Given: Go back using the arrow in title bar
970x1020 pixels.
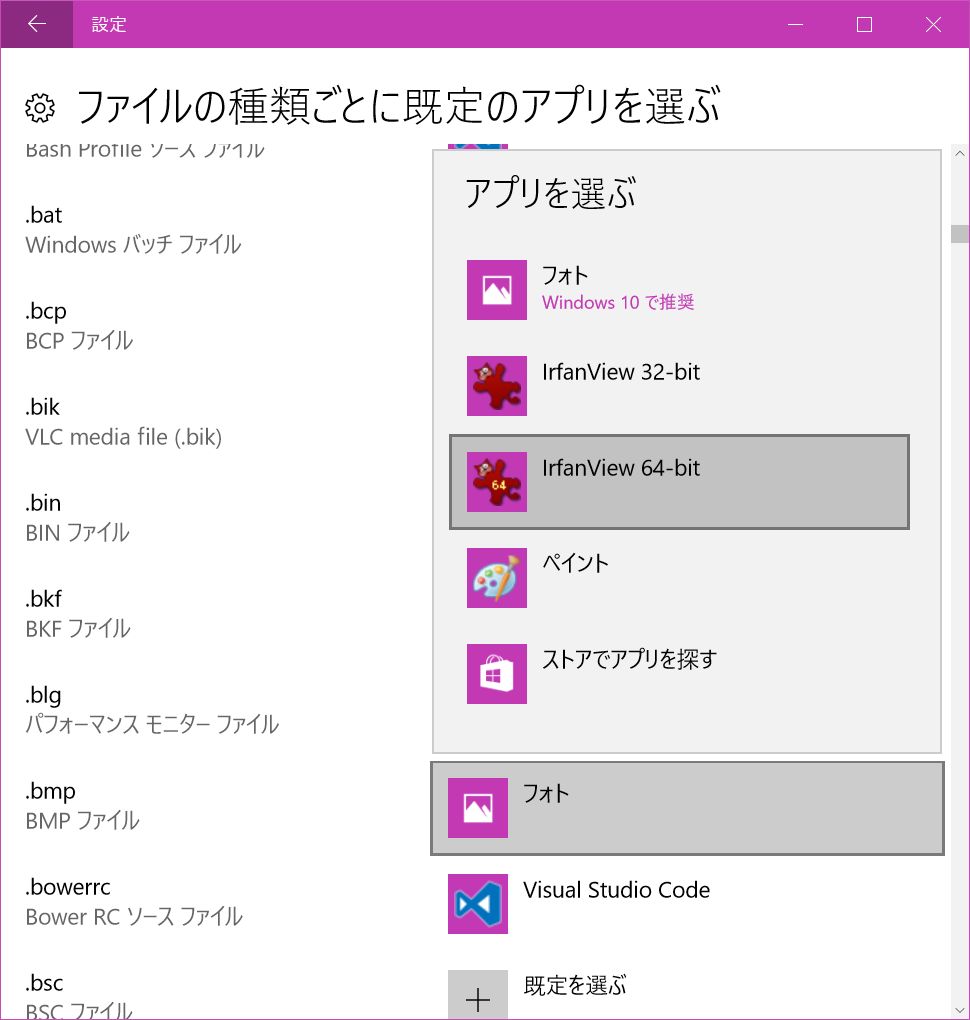Looking at the screenshot, I should coord(36,24).
